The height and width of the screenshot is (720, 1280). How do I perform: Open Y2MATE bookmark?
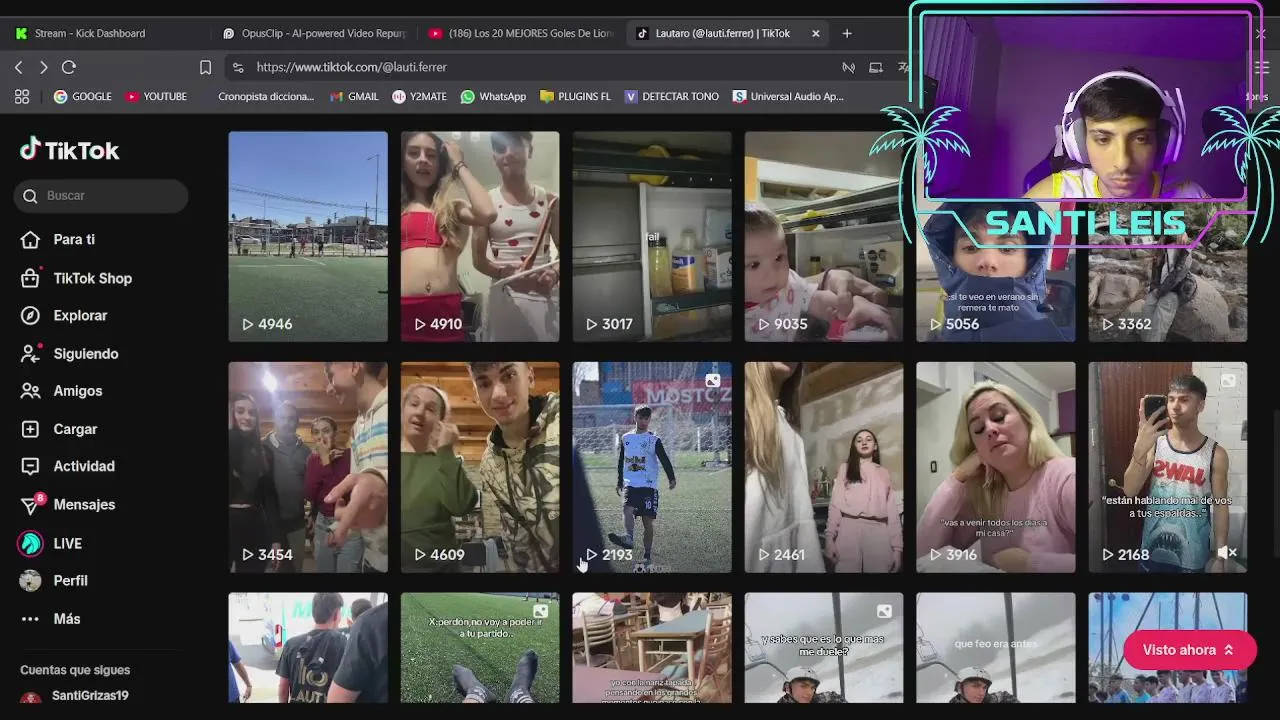(419, 97)
